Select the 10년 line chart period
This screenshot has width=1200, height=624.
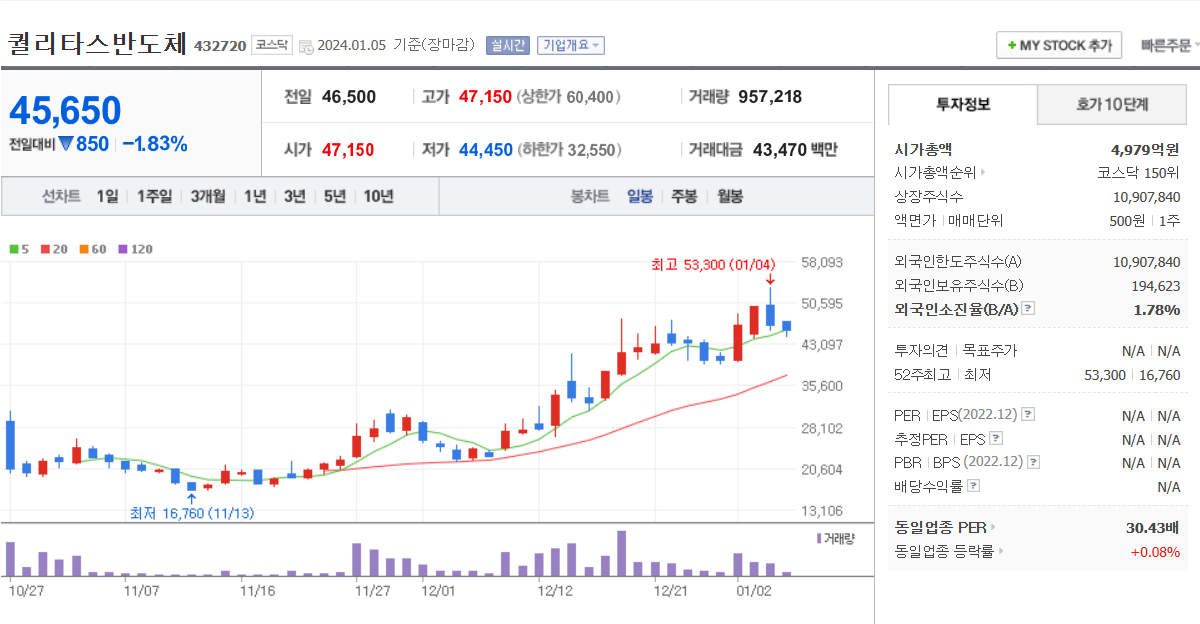pyautogui.click(x=378, y=196)
